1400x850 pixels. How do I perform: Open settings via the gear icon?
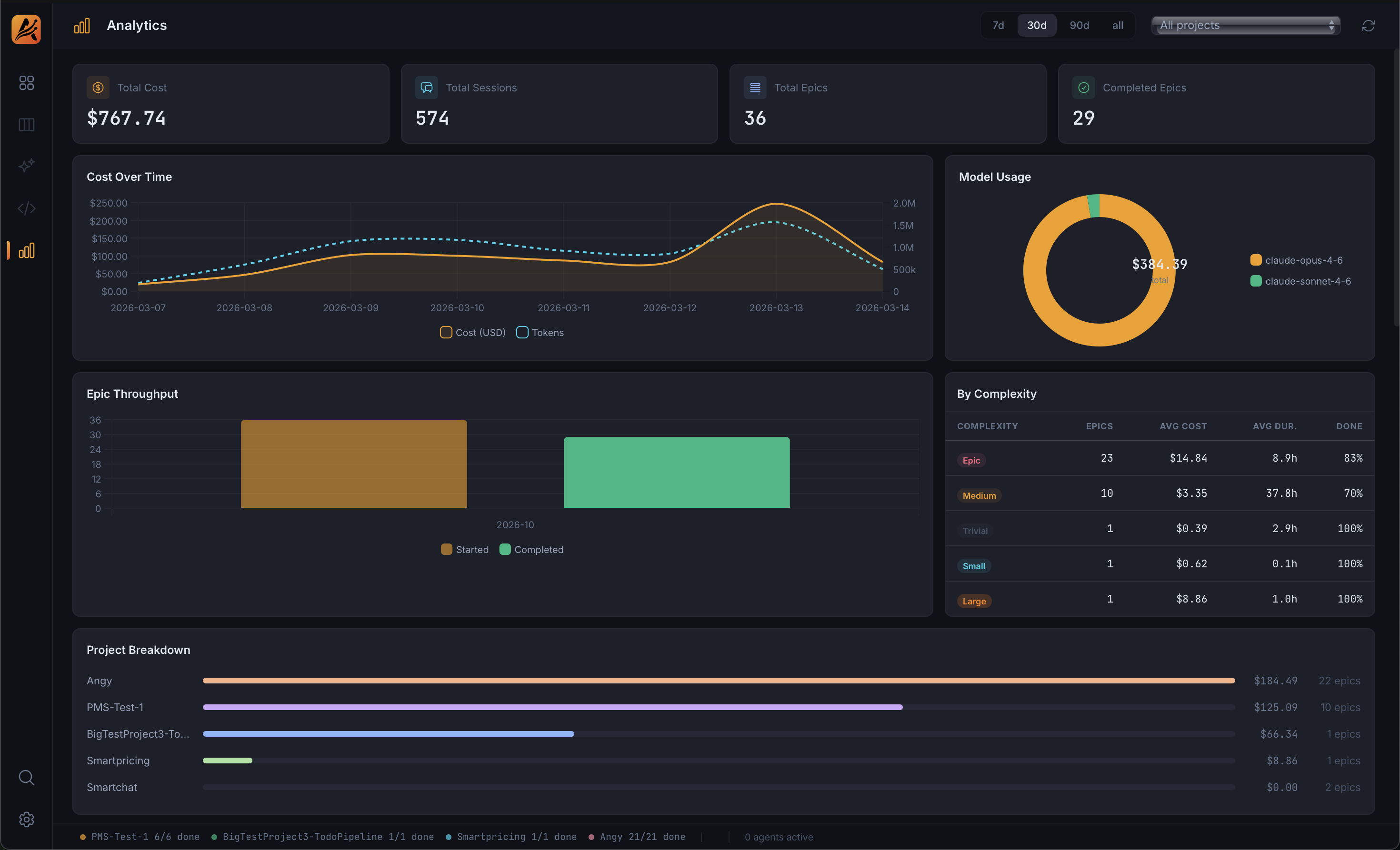[x=26, y=820]
